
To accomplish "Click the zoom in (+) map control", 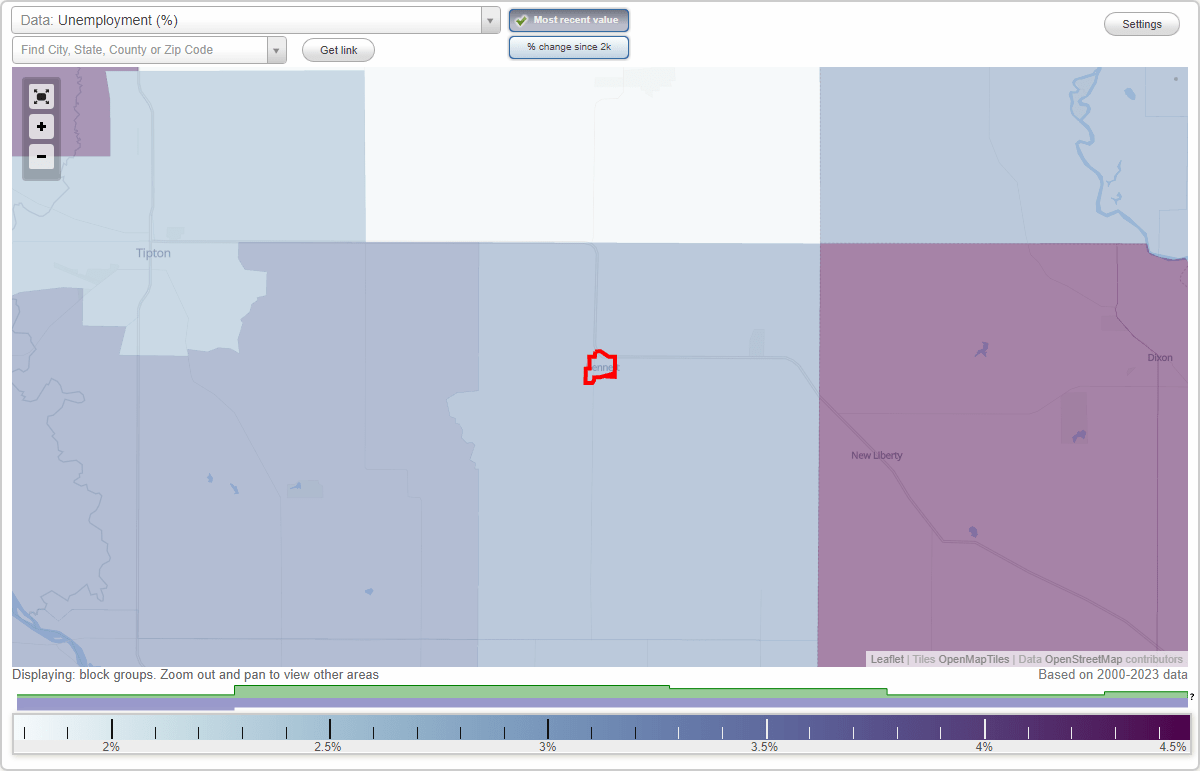I will (x=41, y=126).
